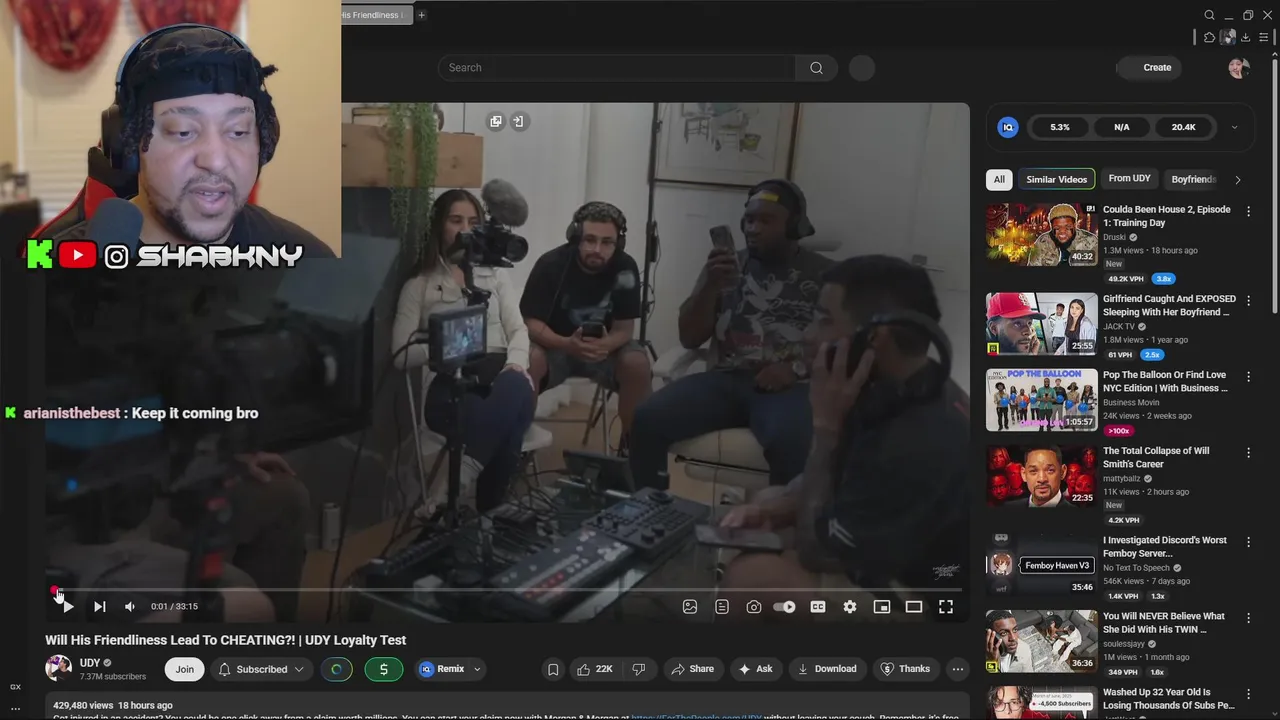
Task: Open the transcript icon in player controls
Action: coord(722,607)
